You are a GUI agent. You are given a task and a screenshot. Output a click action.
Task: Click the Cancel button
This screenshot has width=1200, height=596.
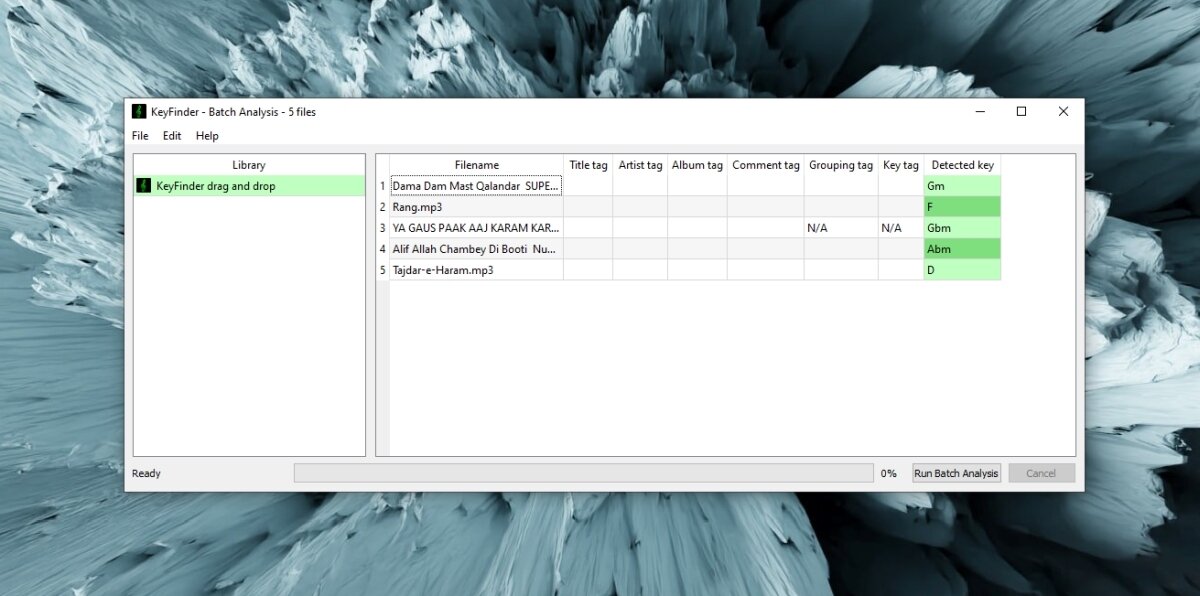point(1041,472)
